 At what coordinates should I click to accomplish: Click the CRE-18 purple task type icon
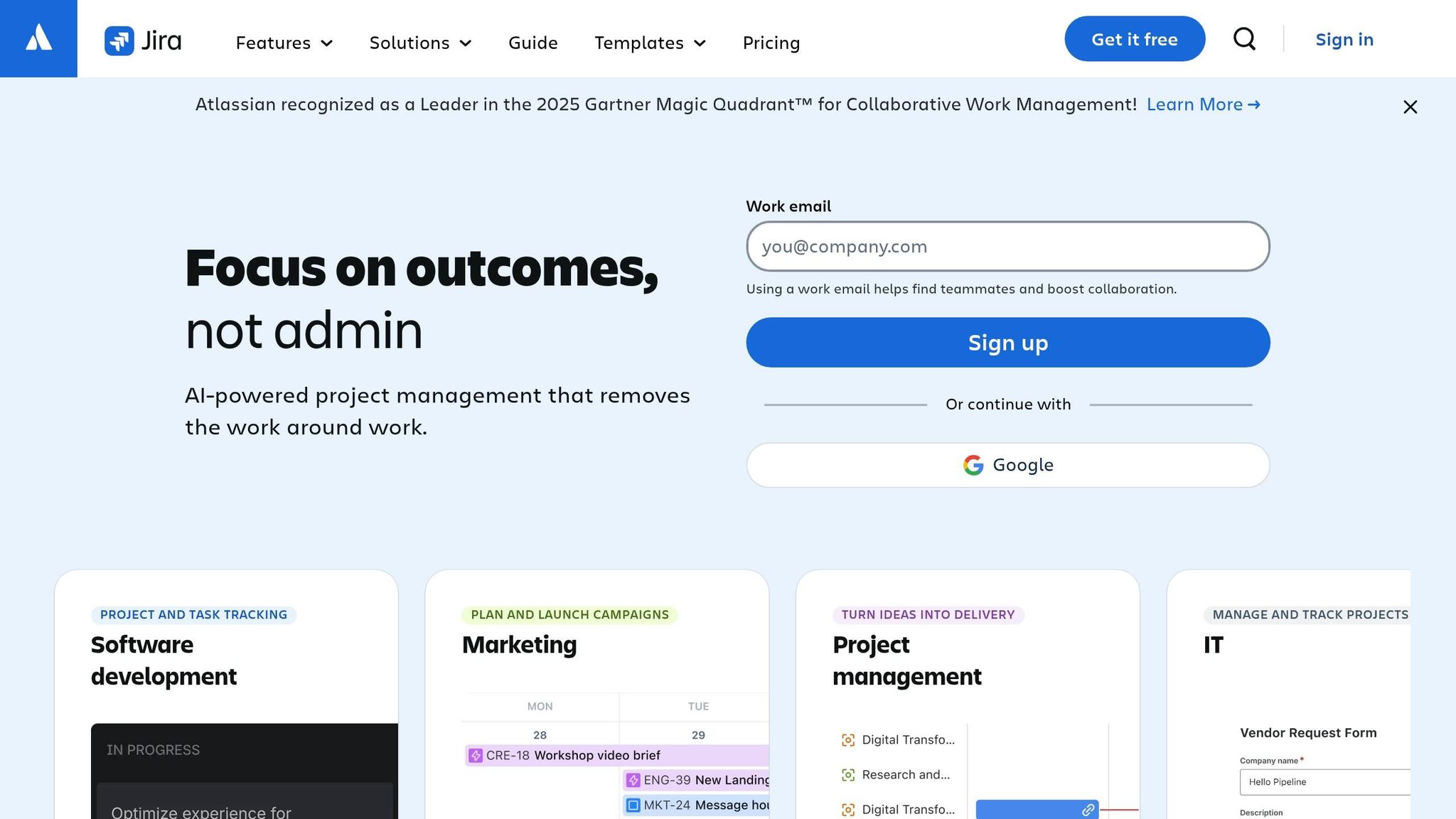tap(475, 756)
